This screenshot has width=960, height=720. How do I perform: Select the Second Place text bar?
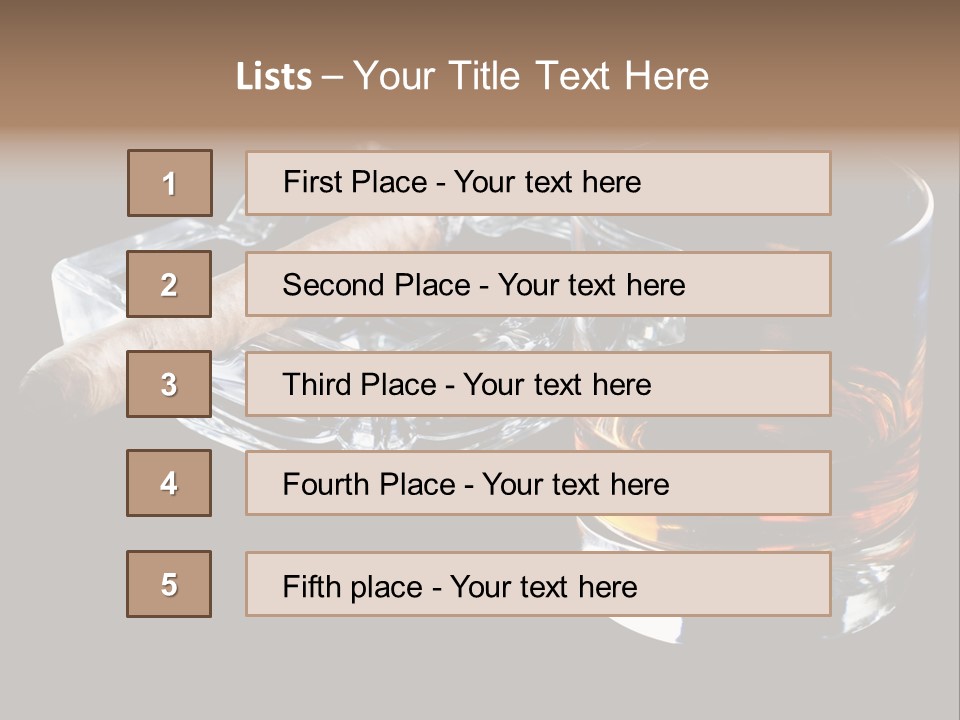pyautogui.click(x=538, y=284)
